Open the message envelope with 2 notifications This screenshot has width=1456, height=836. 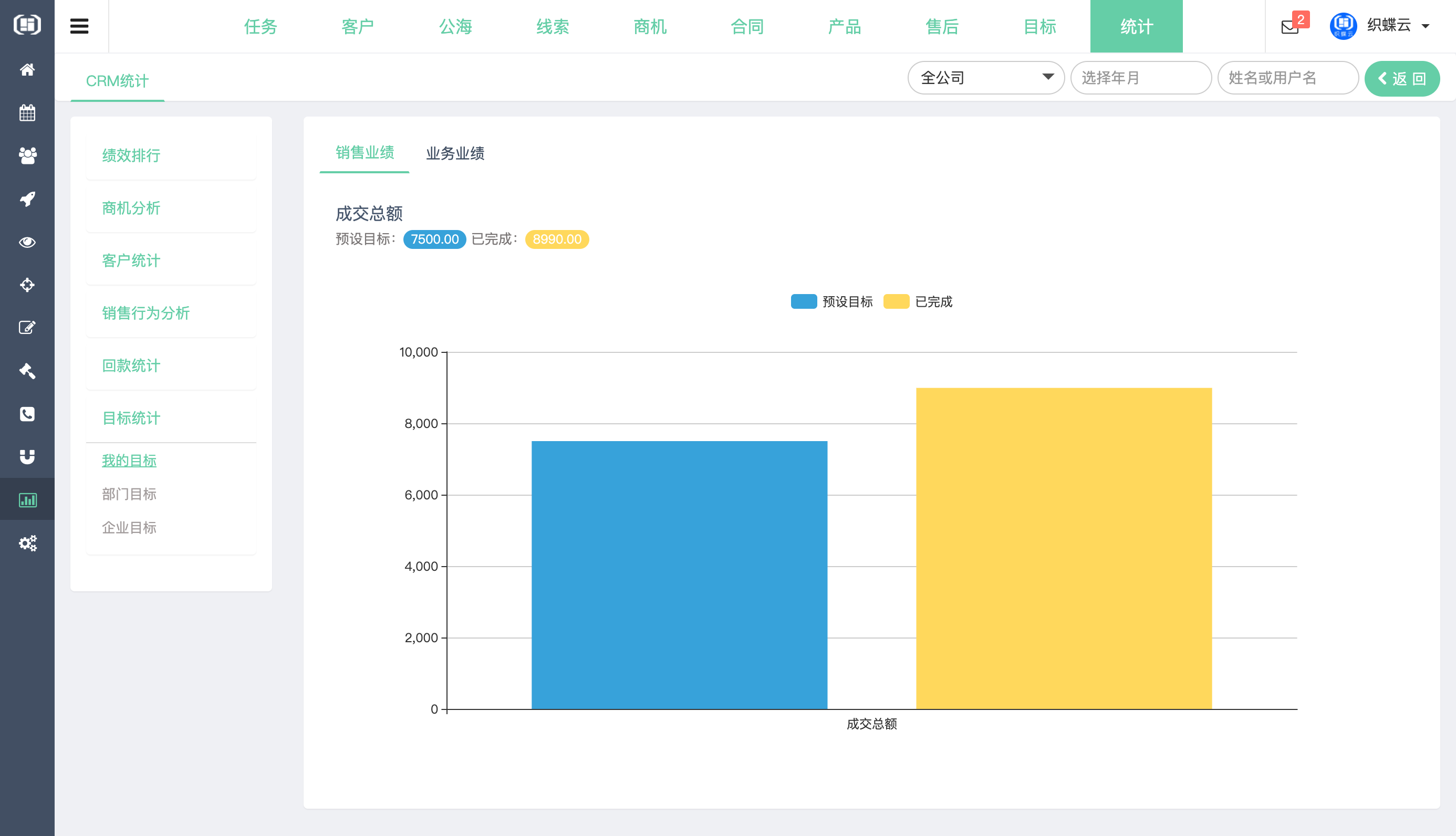(x=1289, y=26)
